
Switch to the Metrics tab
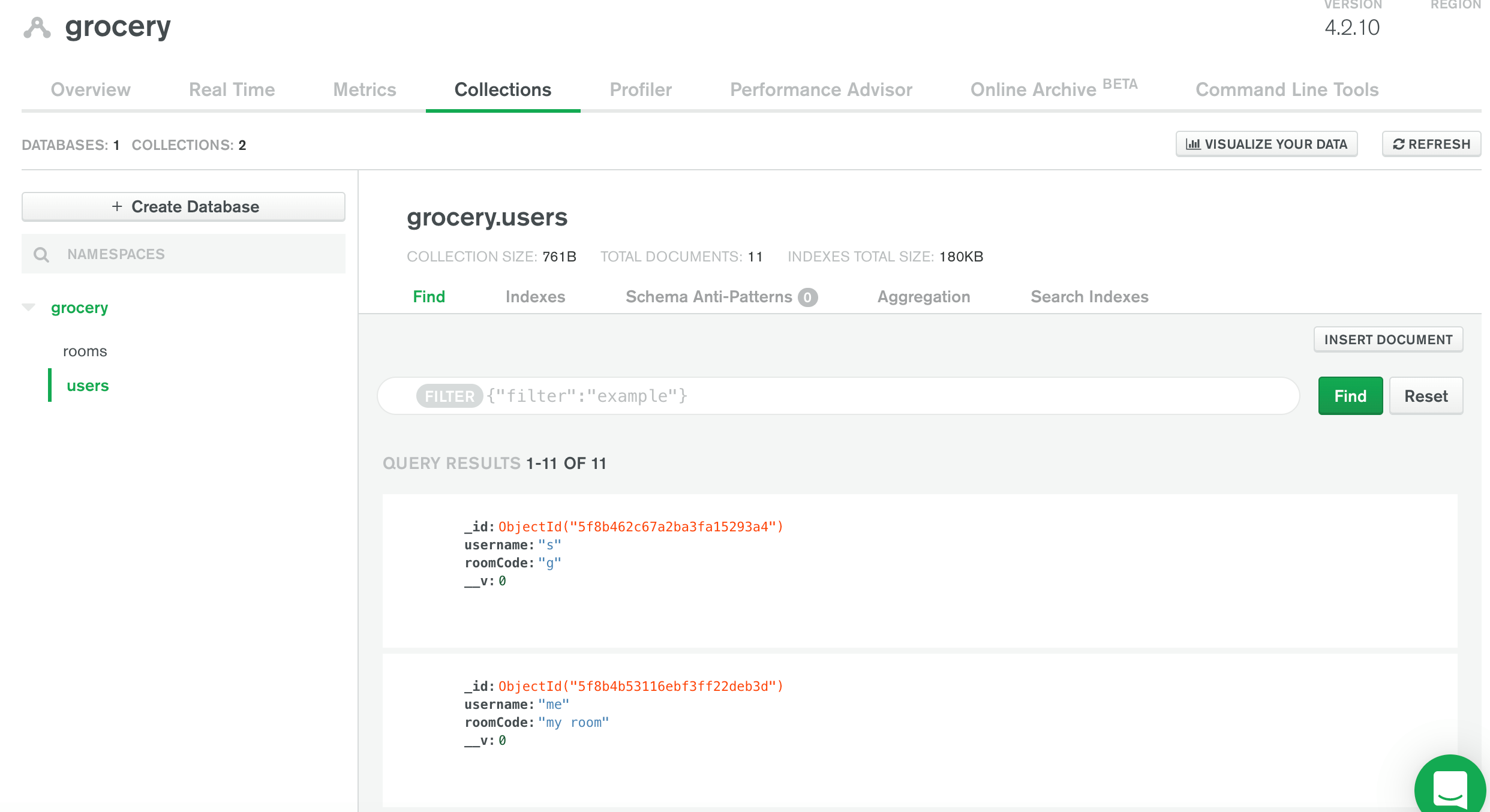(x=365, y=90)
